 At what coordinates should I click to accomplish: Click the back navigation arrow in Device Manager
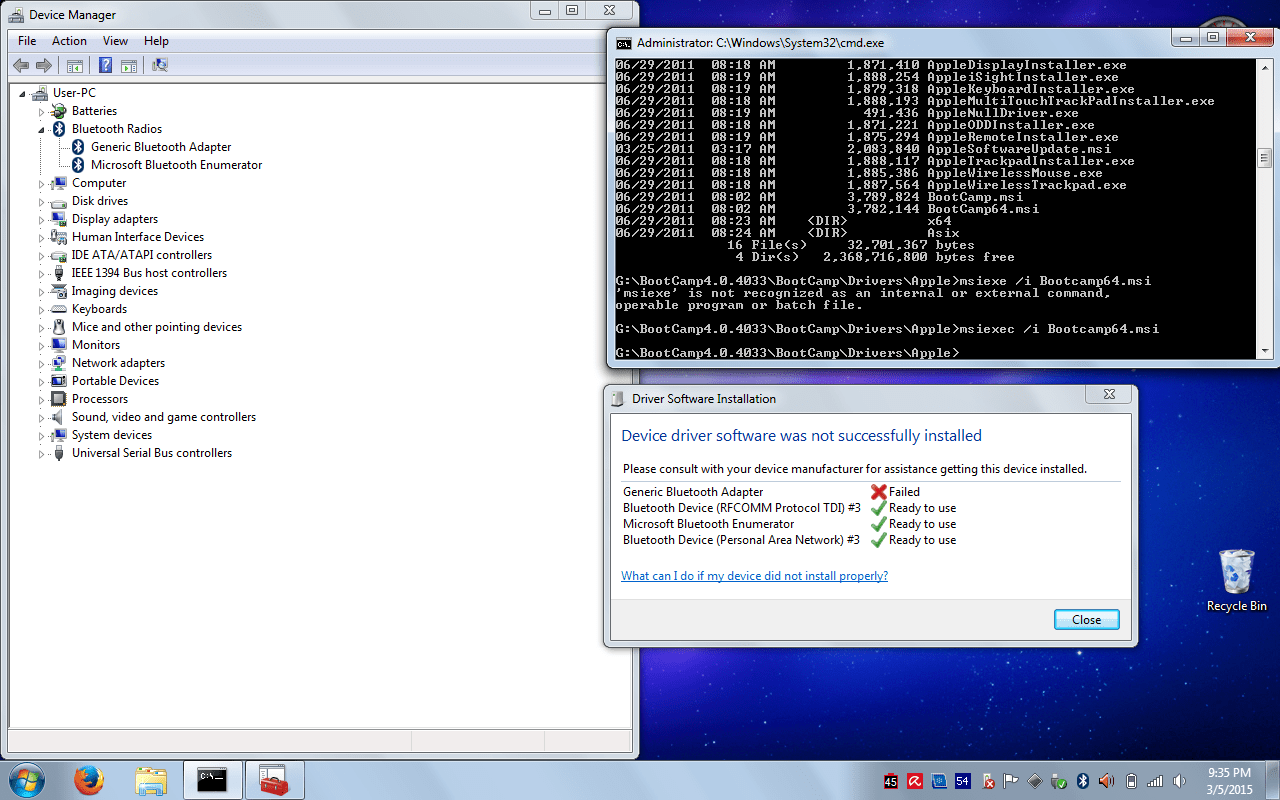coord(20,65)
